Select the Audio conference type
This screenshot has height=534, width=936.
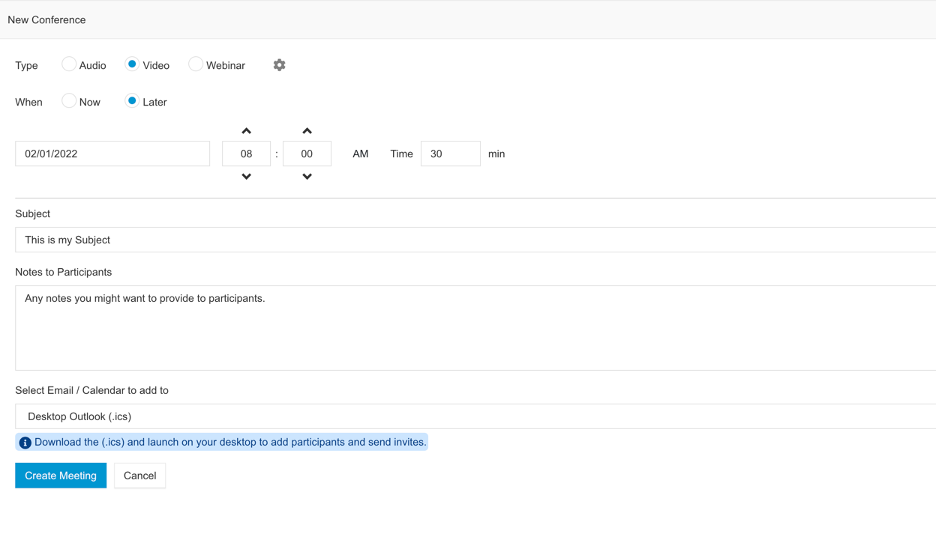69,64
